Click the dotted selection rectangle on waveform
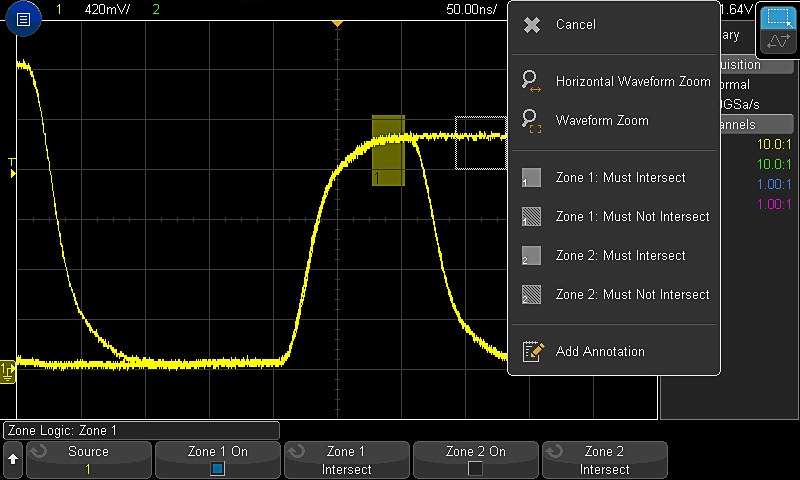Screen dimensions: 800x480 coord(481,143)
